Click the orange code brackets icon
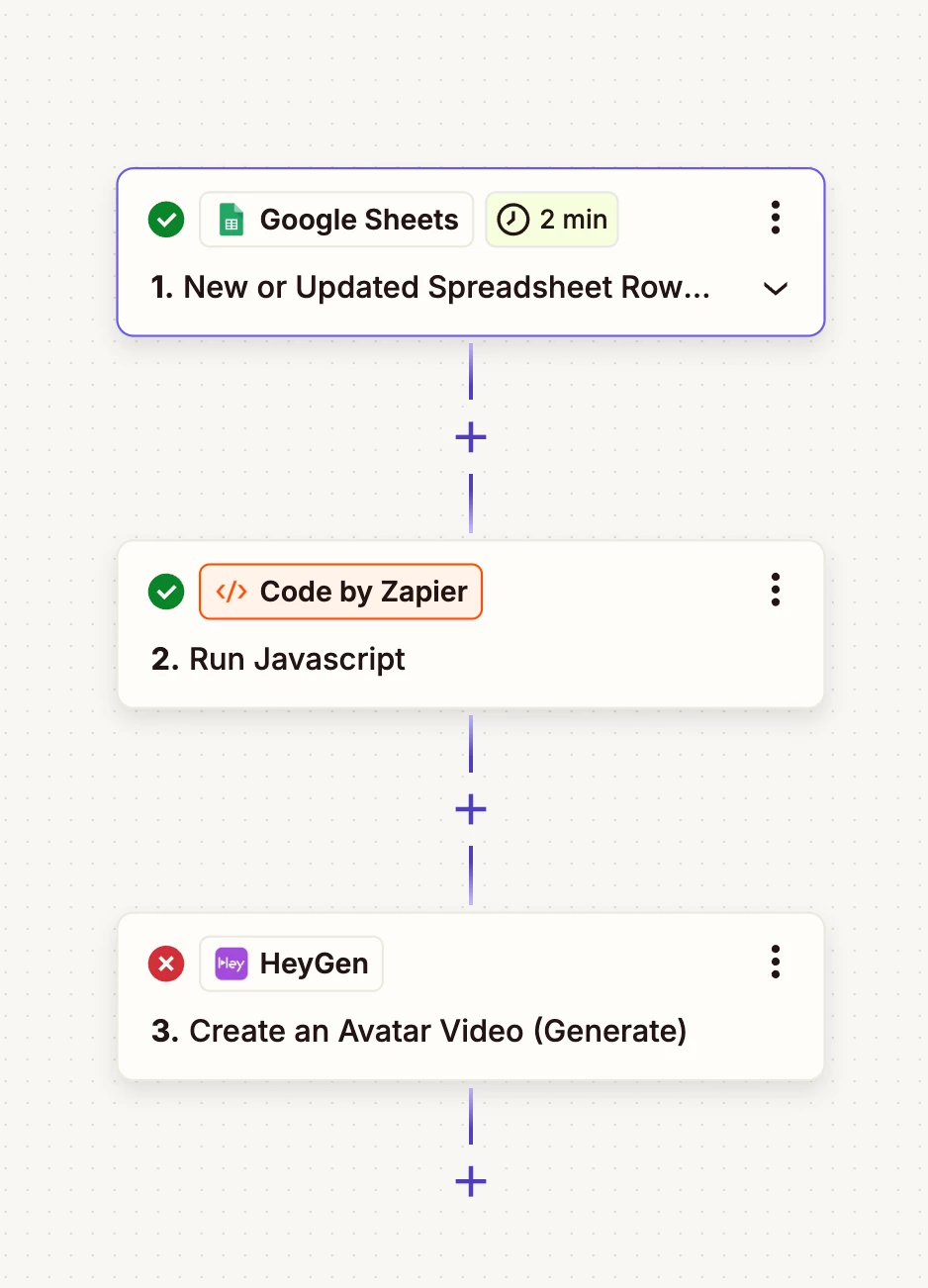This screenshot has height=1288, width=928. click(x=232, y=592)
